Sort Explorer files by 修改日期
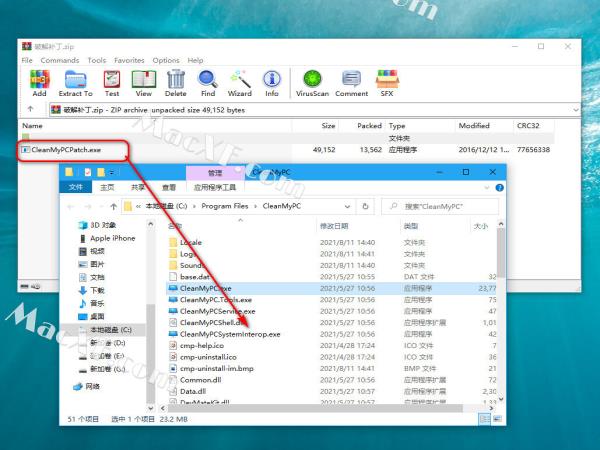This screenshot has width=600, height=450. [x=334, y=226]
